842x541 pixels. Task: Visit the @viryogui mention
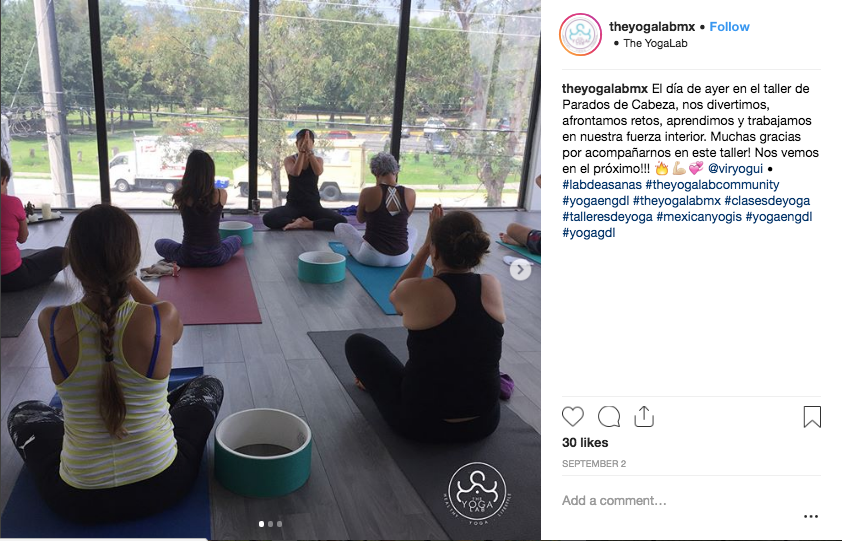(x=735, y=169)
